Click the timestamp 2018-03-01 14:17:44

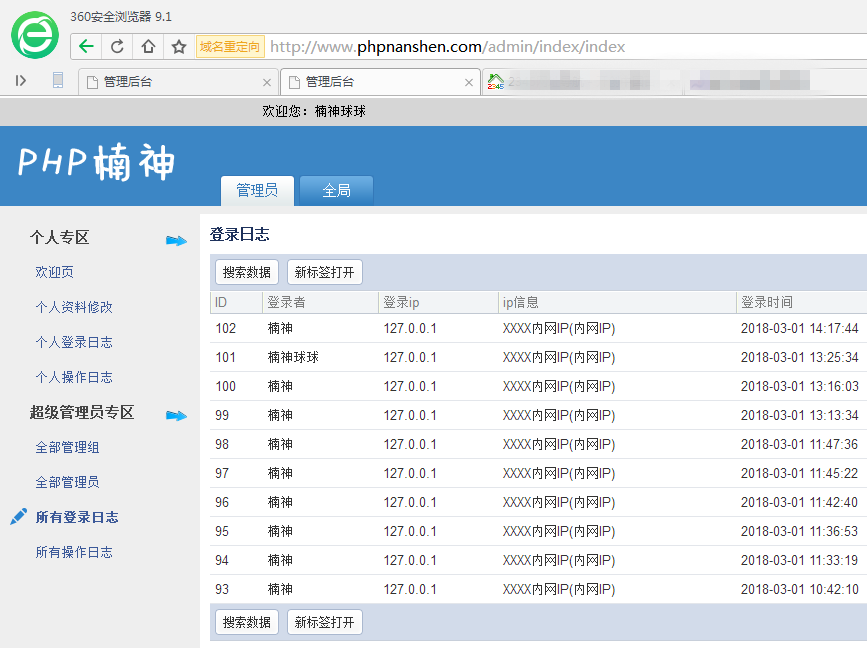[800, 328]
